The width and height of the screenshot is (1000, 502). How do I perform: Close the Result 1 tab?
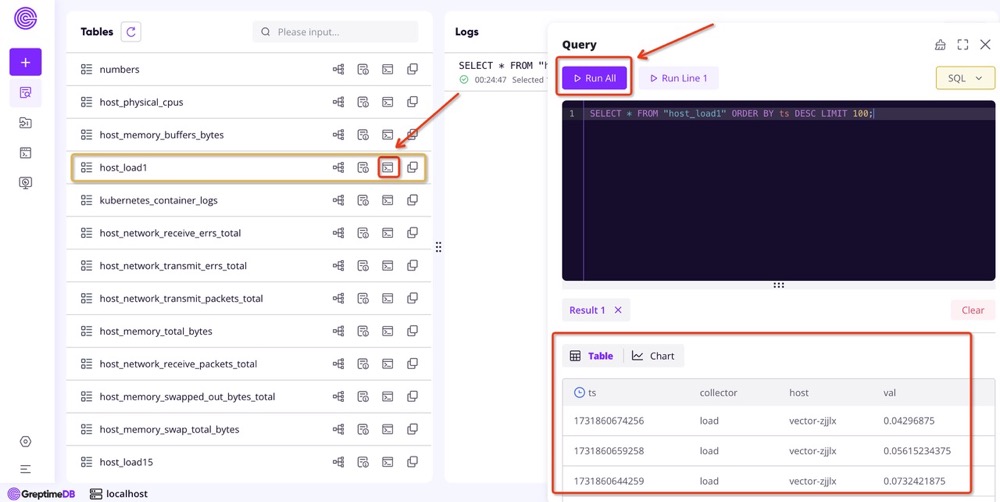click(x=618, y=310)
